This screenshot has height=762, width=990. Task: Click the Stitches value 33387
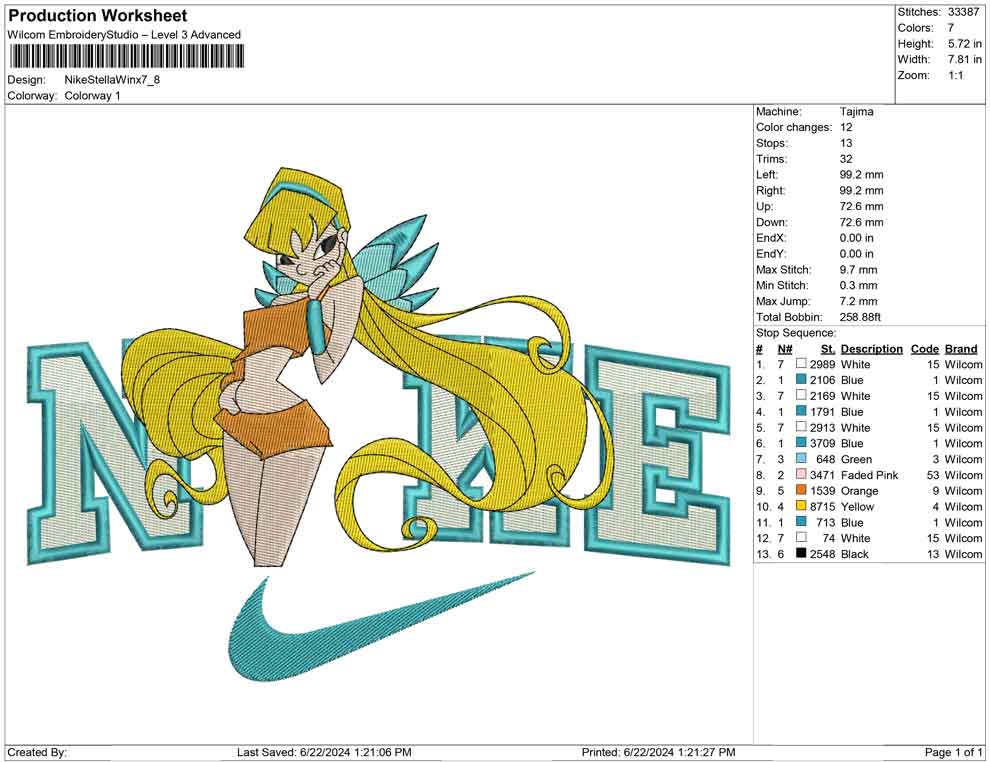[x=963, y=12]
